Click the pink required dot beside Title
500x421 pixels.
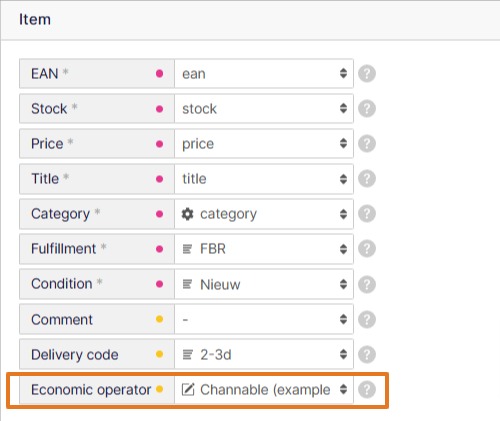click(x=159, y=179)
